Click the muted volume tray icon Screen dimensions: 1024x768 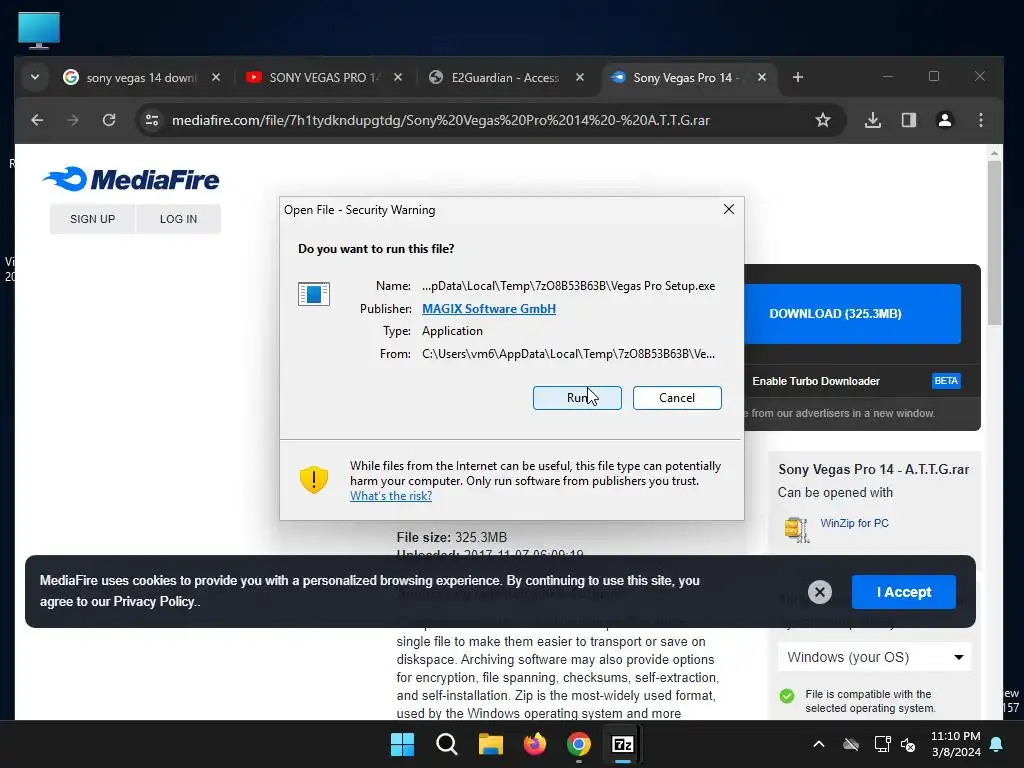click(x=908, y=744)
